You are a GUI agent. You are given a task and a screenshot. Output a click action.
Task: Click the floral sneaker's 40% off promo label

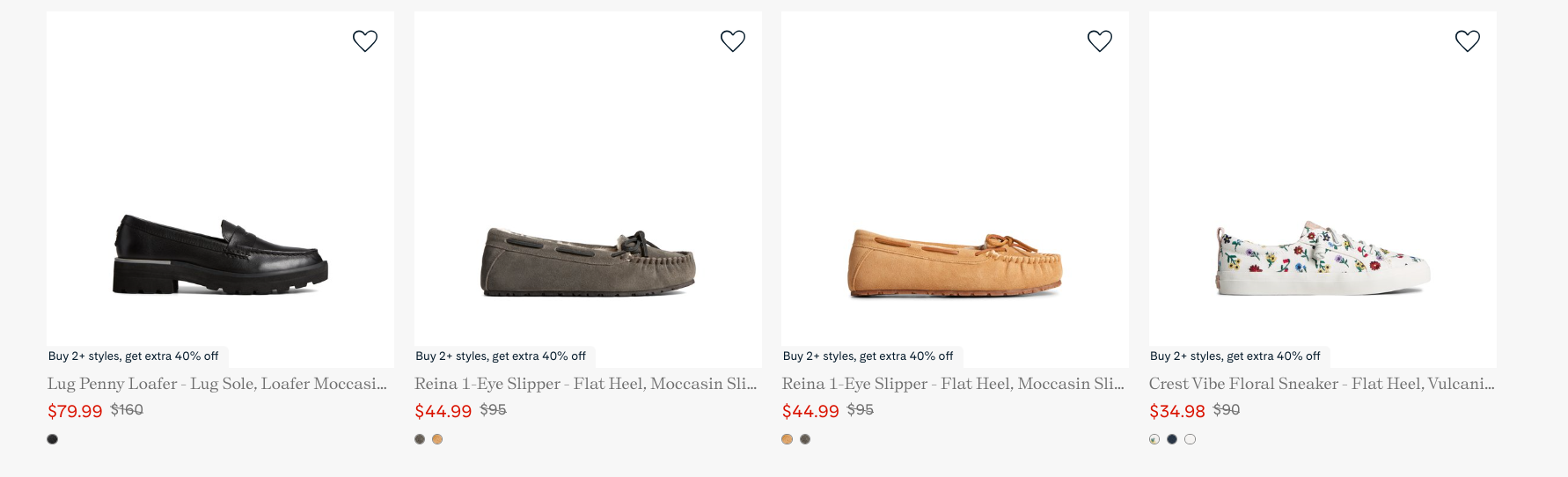click(1235, 356)
